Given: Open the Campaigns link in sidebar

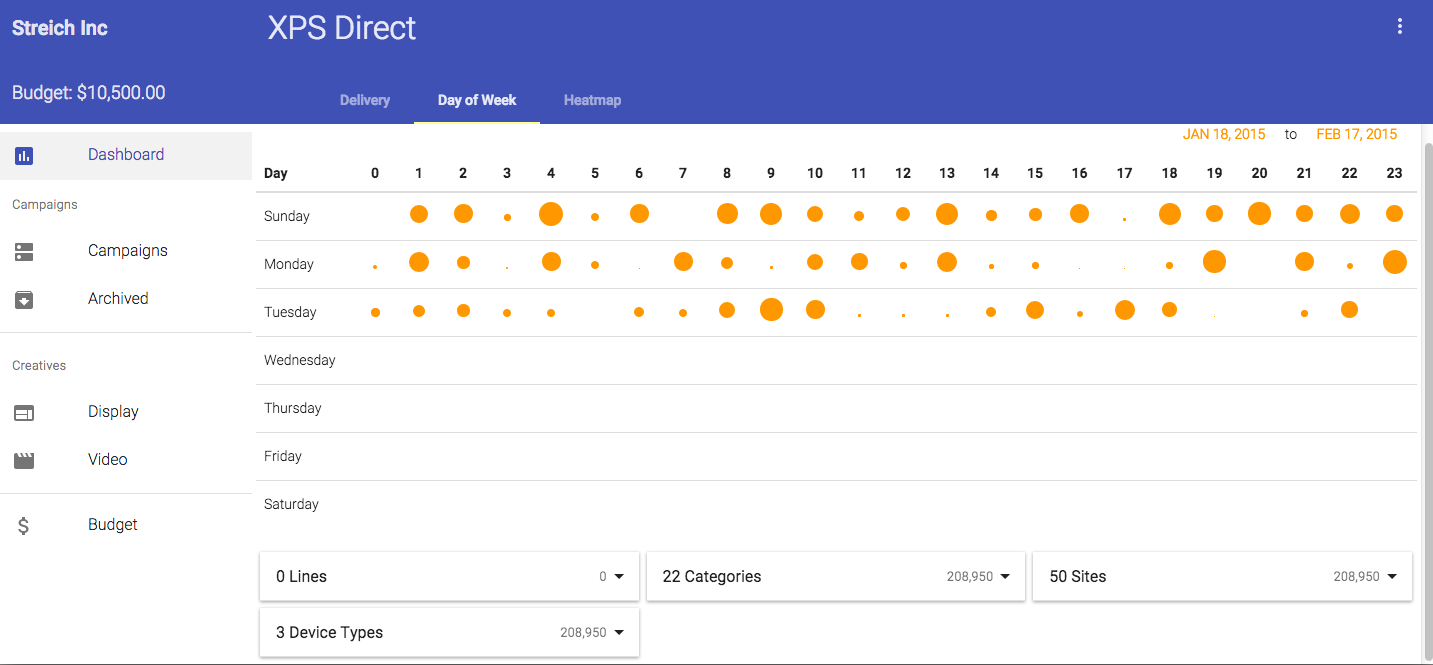Looking at the screenshot, I should click(x=127, y=251).
